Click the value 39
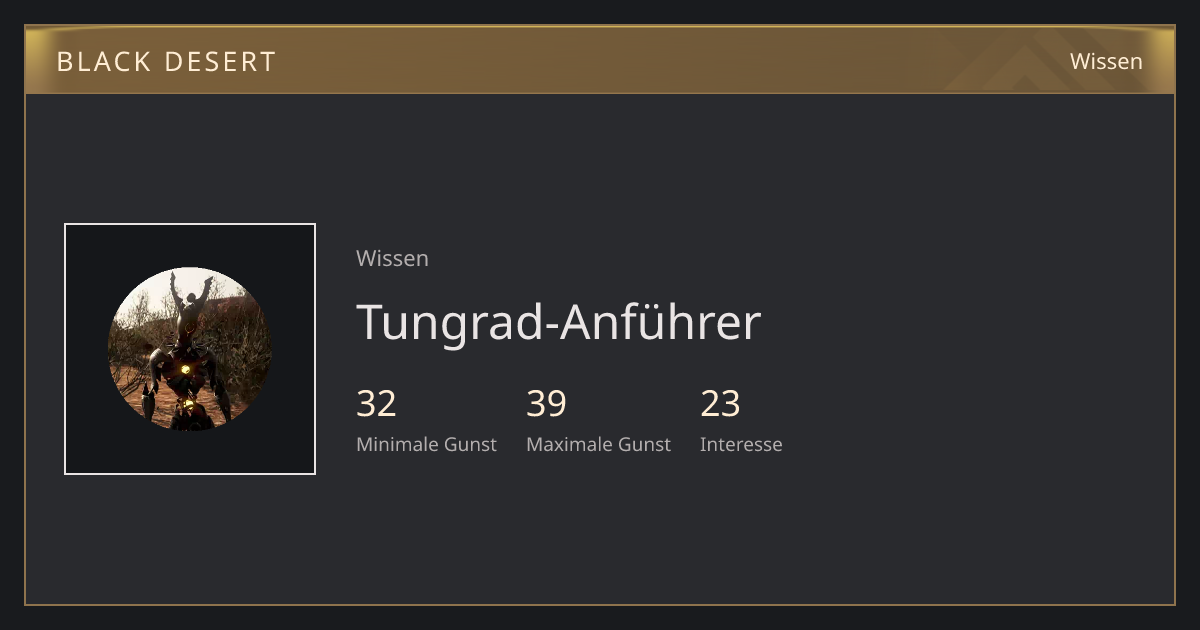Viewport: 1200px width, 630px height. [x=546, y=403]
